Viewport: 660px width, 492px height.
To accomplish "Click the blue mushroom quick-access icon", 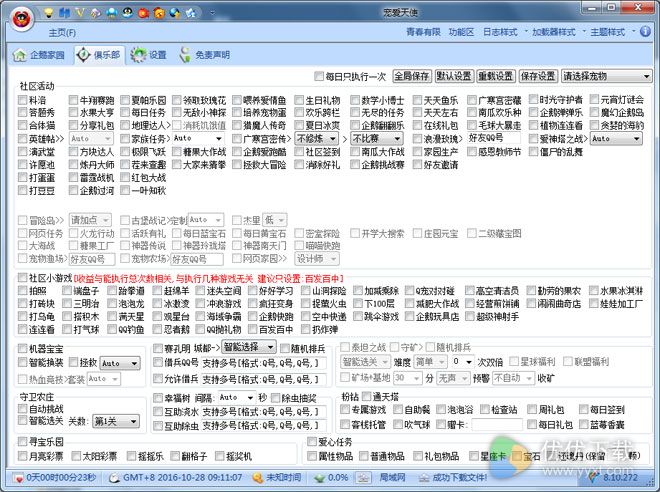I will tap(112, 13).
